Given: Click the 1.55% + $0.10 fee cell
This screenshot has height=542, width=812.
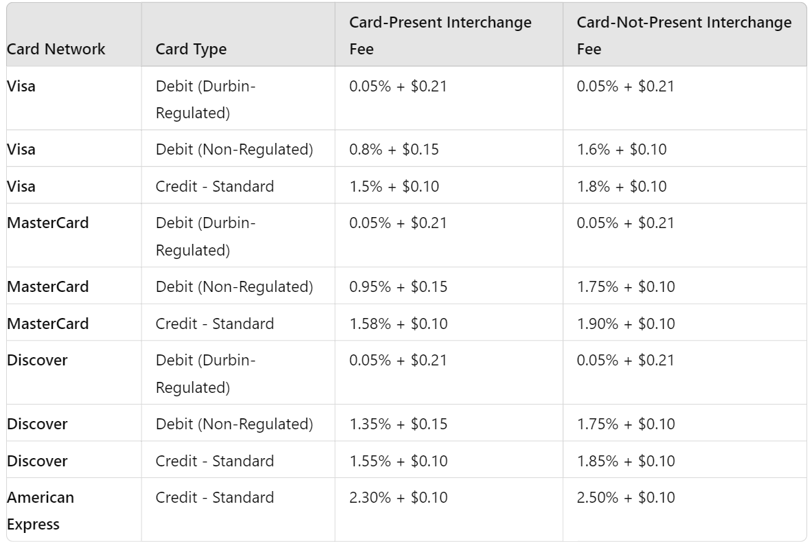Looking at the screenshot, I should coord(398,461).
